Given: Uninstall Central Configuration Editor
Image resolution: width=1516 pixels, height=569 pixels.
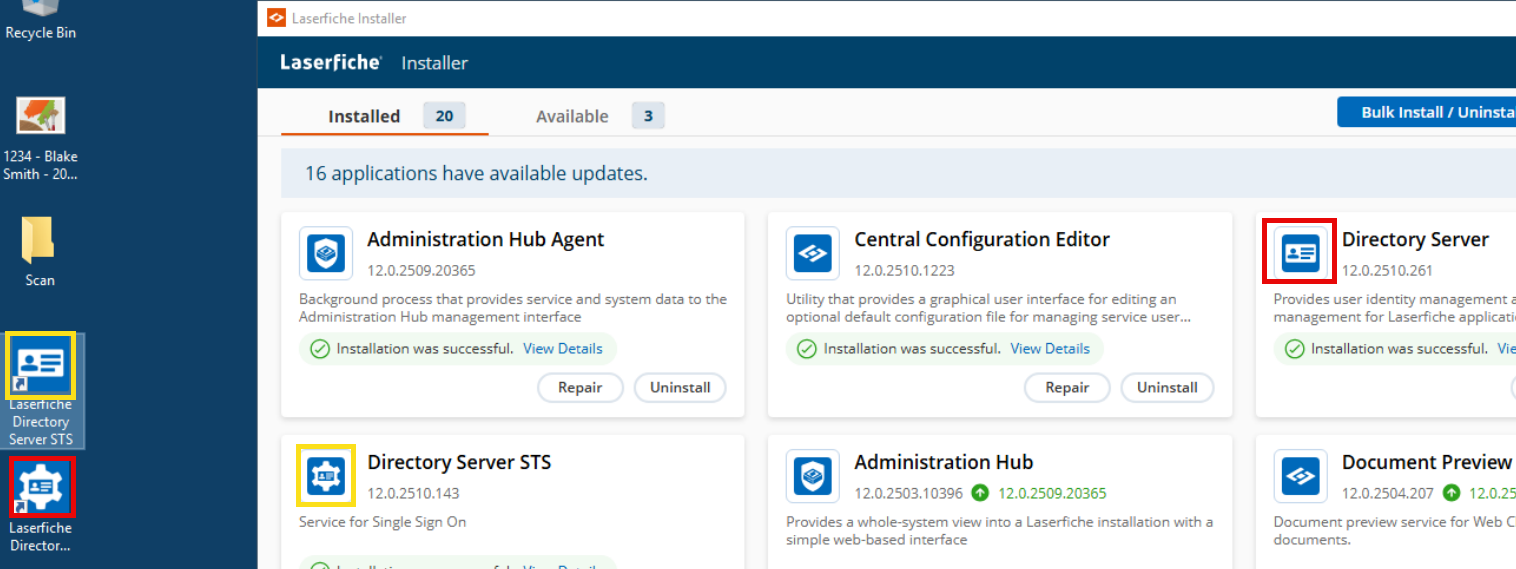Looking at the screenshot, I should pos(1167,388).
